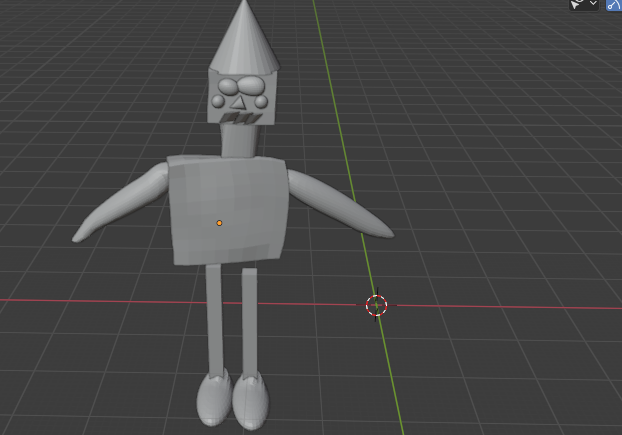Select the arm extending to the right
The width and height of the screenshot is (622, 435).
point(340,207)
